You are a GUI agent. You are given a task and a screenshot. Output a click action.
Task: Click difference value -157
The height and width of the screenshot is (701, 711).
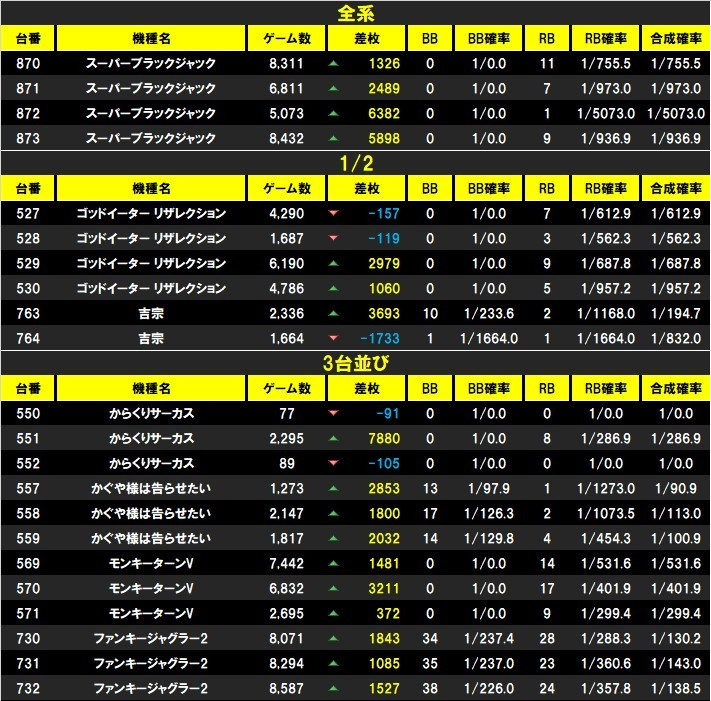384,213
